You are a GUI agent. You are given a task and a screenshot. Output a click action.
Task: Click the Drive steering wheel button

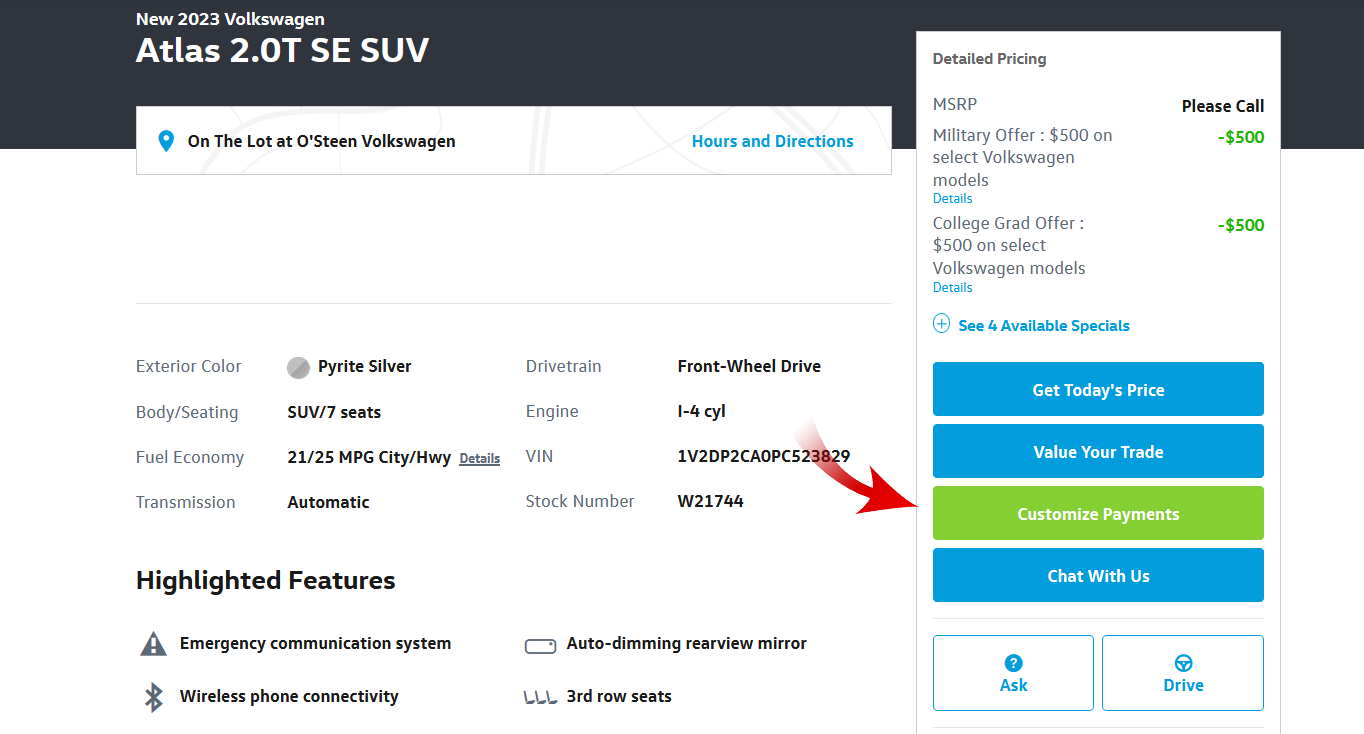tap(1183, 673)
